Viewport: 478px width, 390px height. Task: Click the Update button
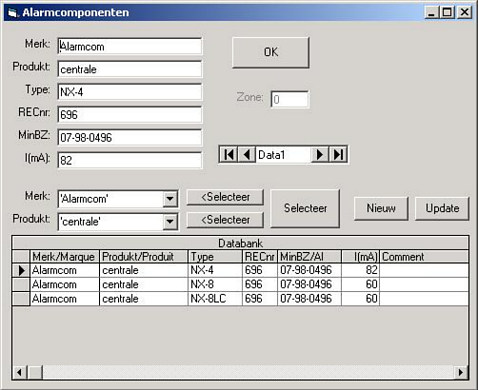442,208
